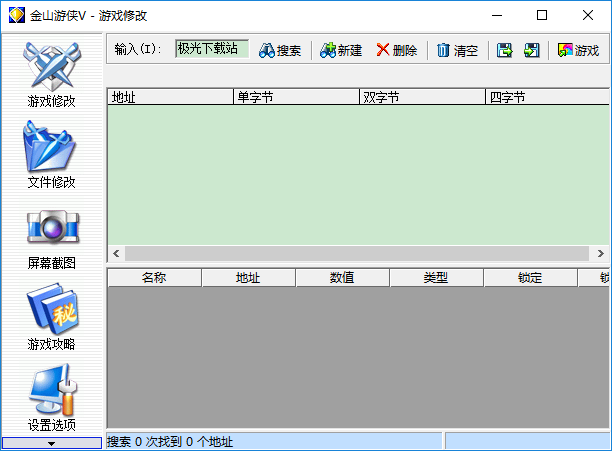The height and width of the screenshot is (451, 612).
Task: Click the save disk icon with outgoing arrow
Action: point(504,50)
